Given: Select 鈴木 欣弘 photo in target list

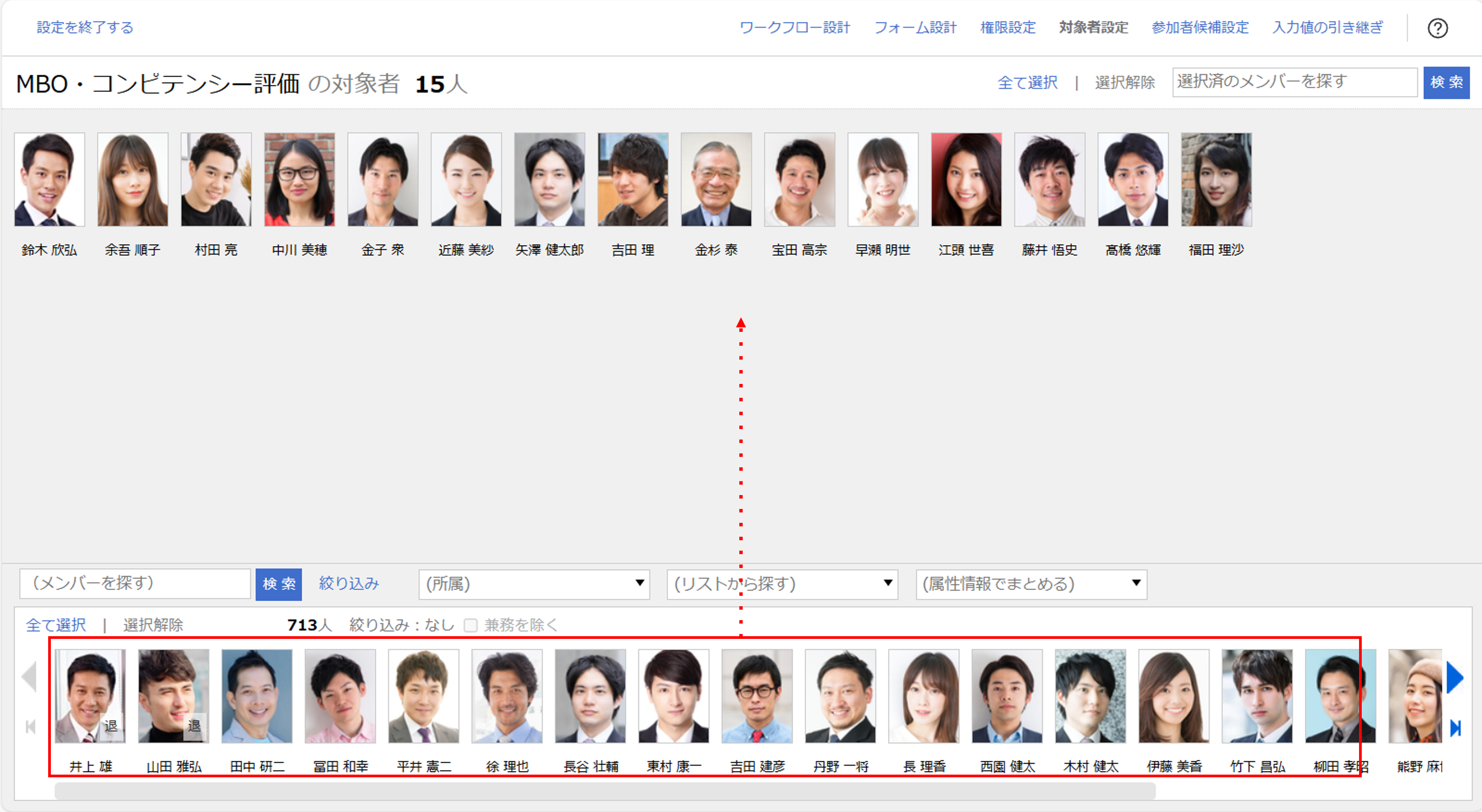Looking at the screenshot, I should tap(50, 180).
